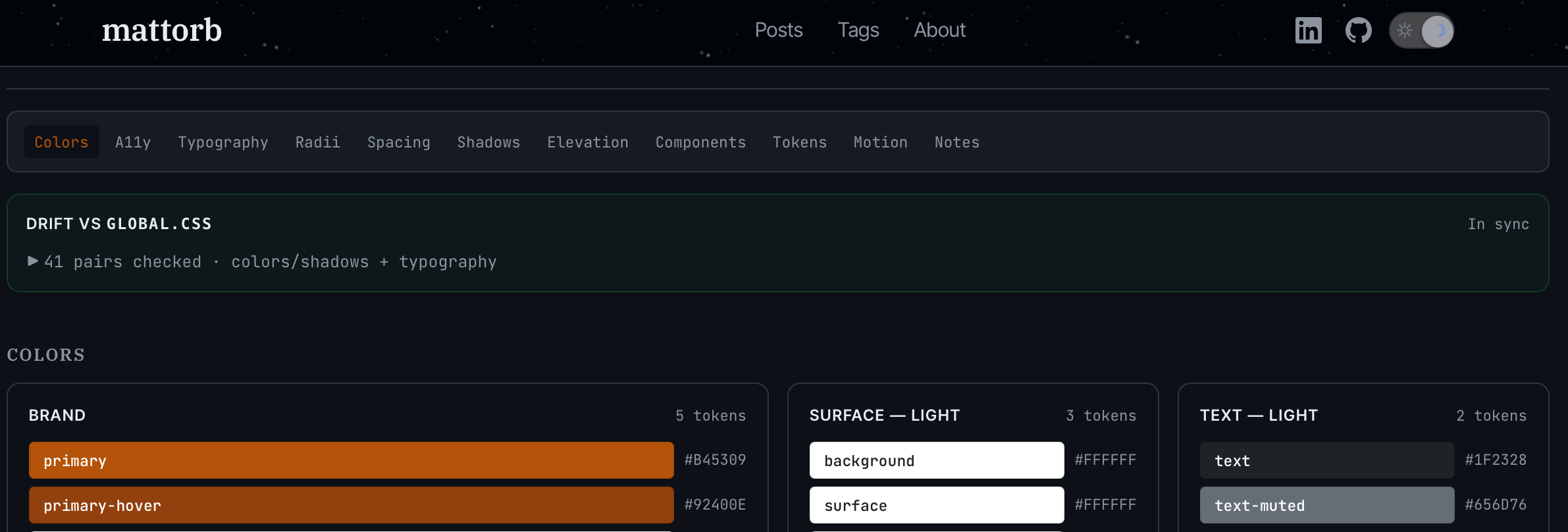
Task: Toggle the light/dark theme switch
Action: pyautogui.click(x=1421, y=30)
